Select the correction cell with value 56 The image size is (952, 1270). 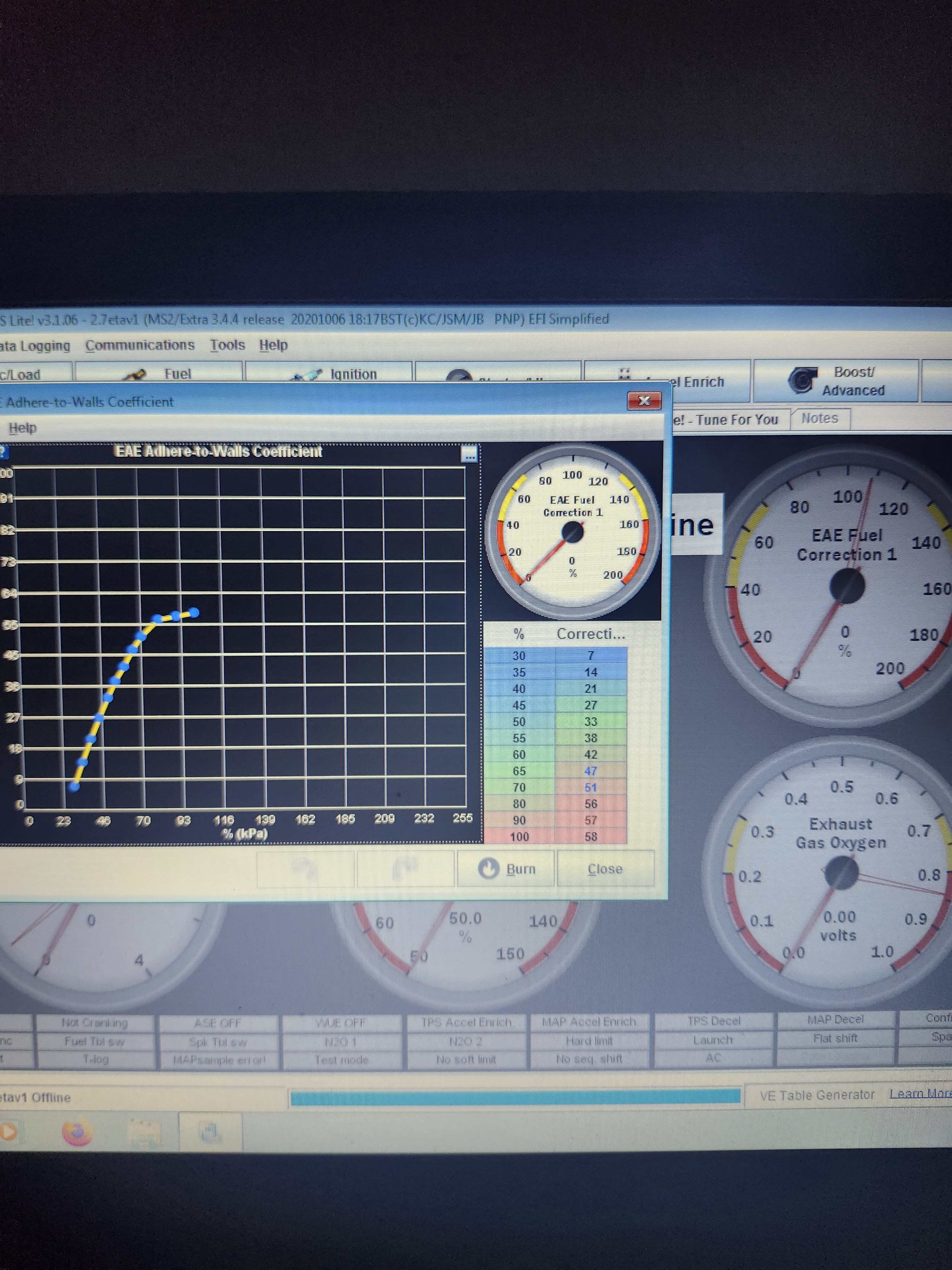(591, 804)
